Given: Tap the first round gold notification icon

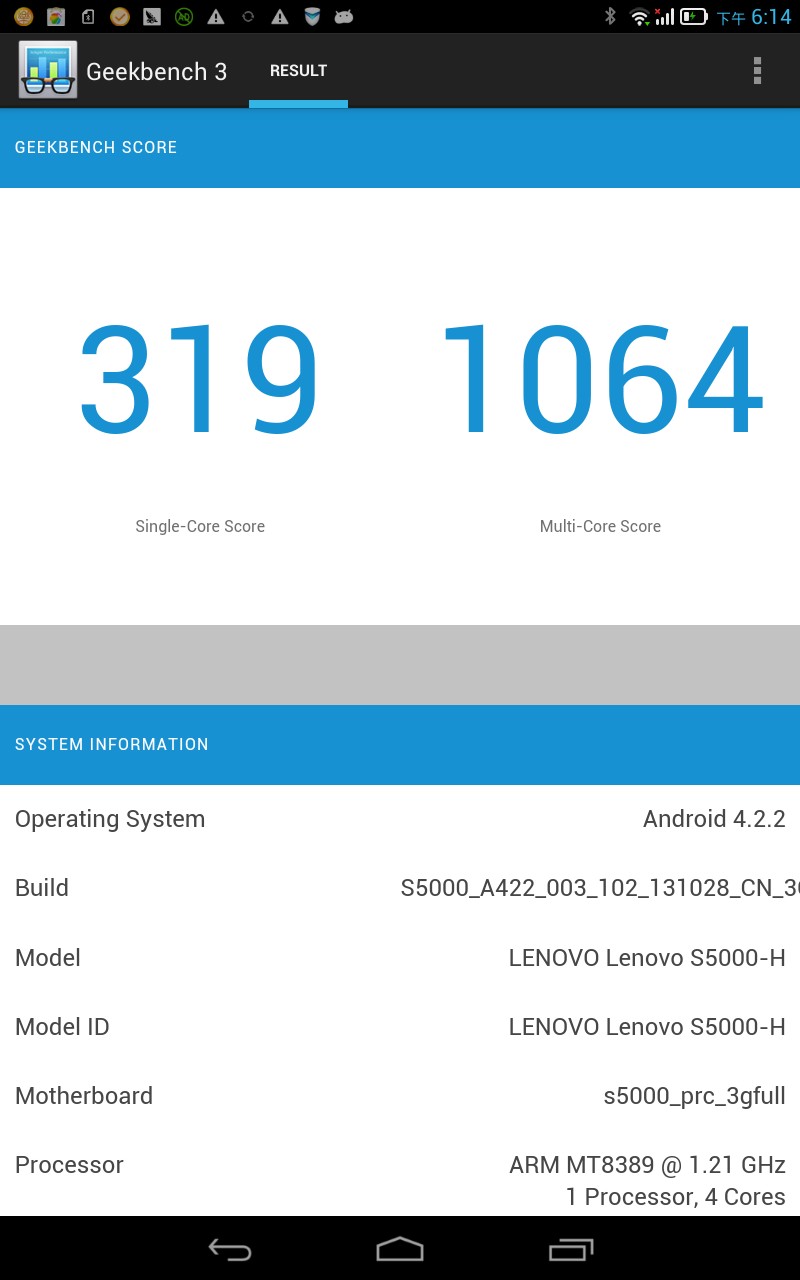Looking at the screenshot, I should point(24,17).
